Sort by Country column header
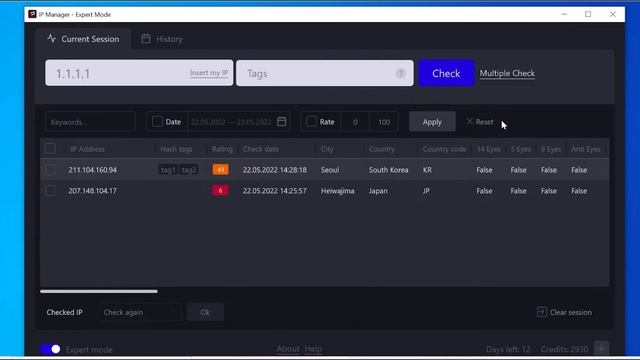Screen dimensions: 640x360 (382, 149)
